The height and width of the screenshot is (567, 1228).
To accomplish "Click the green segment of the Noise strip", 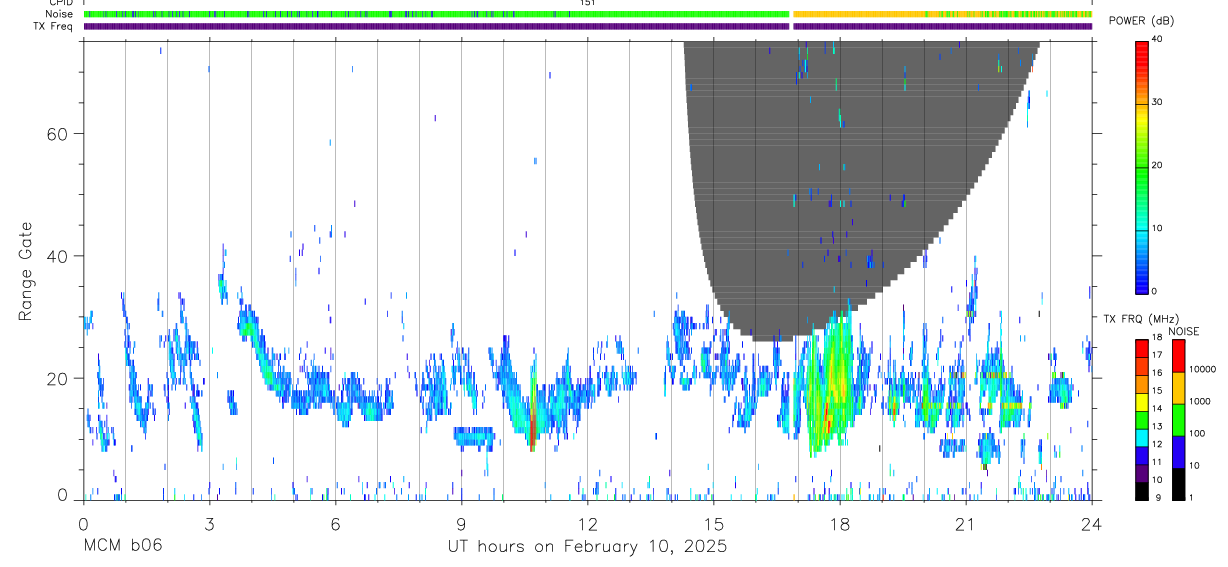I will click(x=436, y=14).
